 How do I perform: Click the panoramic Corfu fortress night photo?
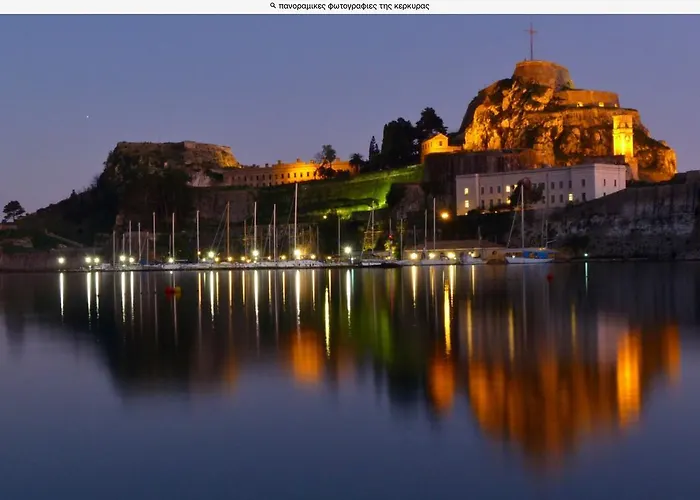pos(350,257)
